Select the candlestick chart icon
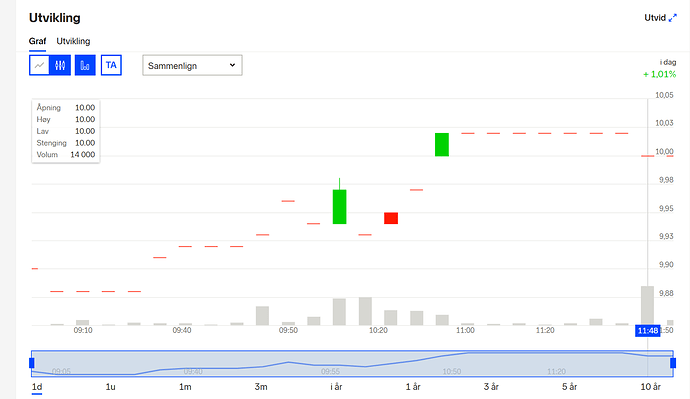The image size is (690, 399). click(x=60, y=66)
